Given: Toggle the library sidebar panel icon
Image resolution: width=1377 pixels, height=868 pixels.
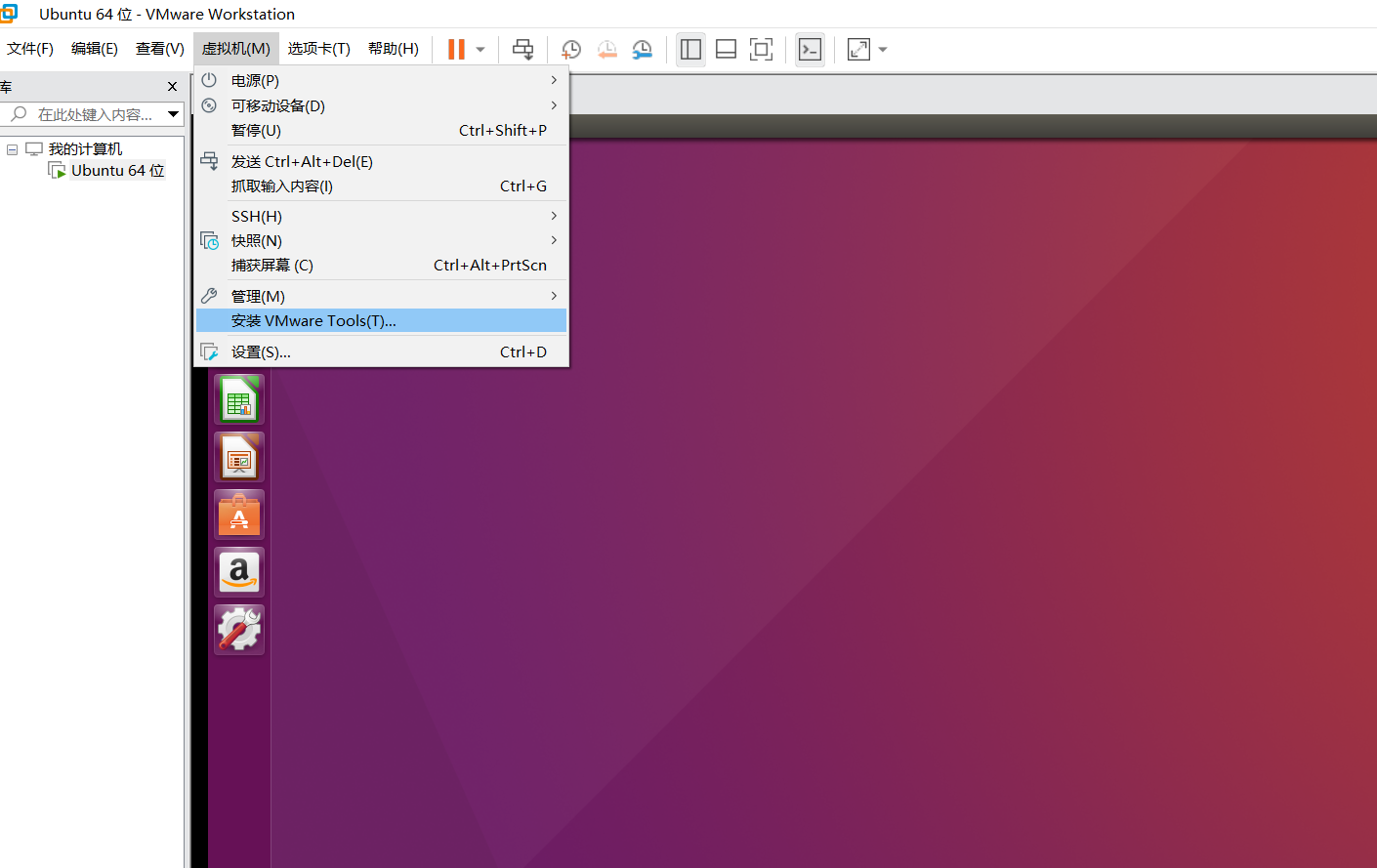Looking at the screenshot, I should click(690, 49).
